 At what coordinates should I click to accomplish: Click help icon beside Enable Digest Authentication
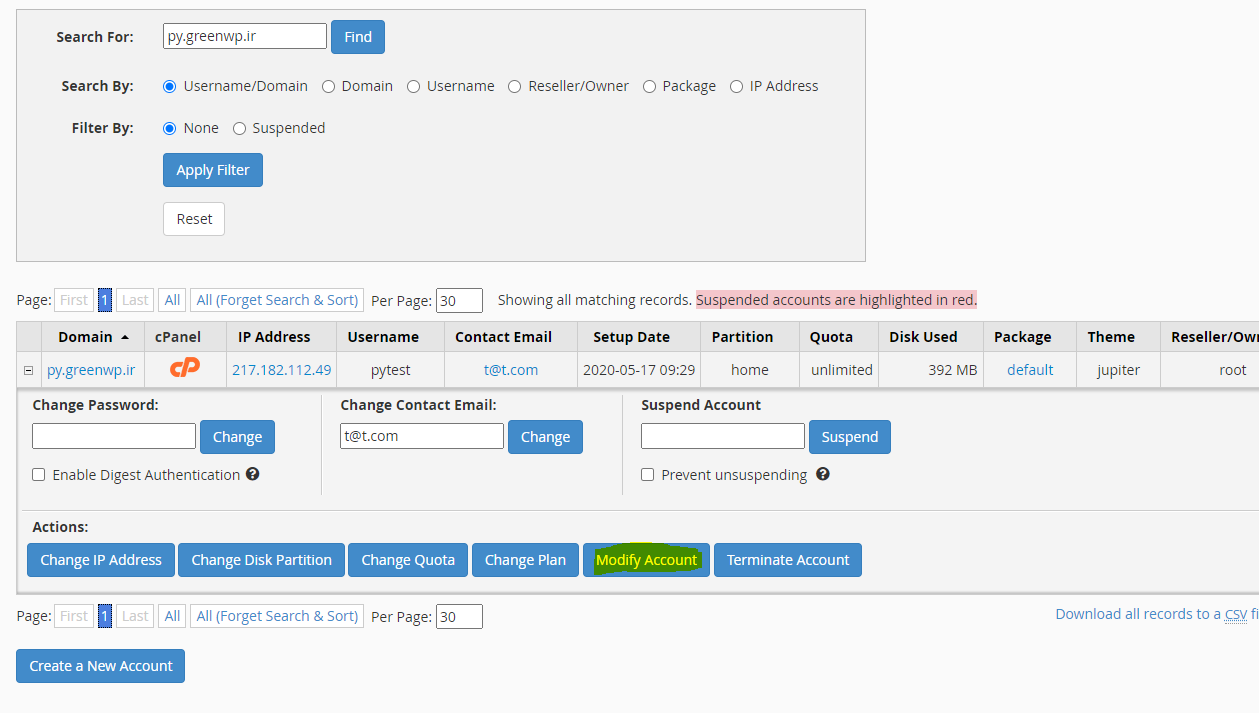click(253, 474)
